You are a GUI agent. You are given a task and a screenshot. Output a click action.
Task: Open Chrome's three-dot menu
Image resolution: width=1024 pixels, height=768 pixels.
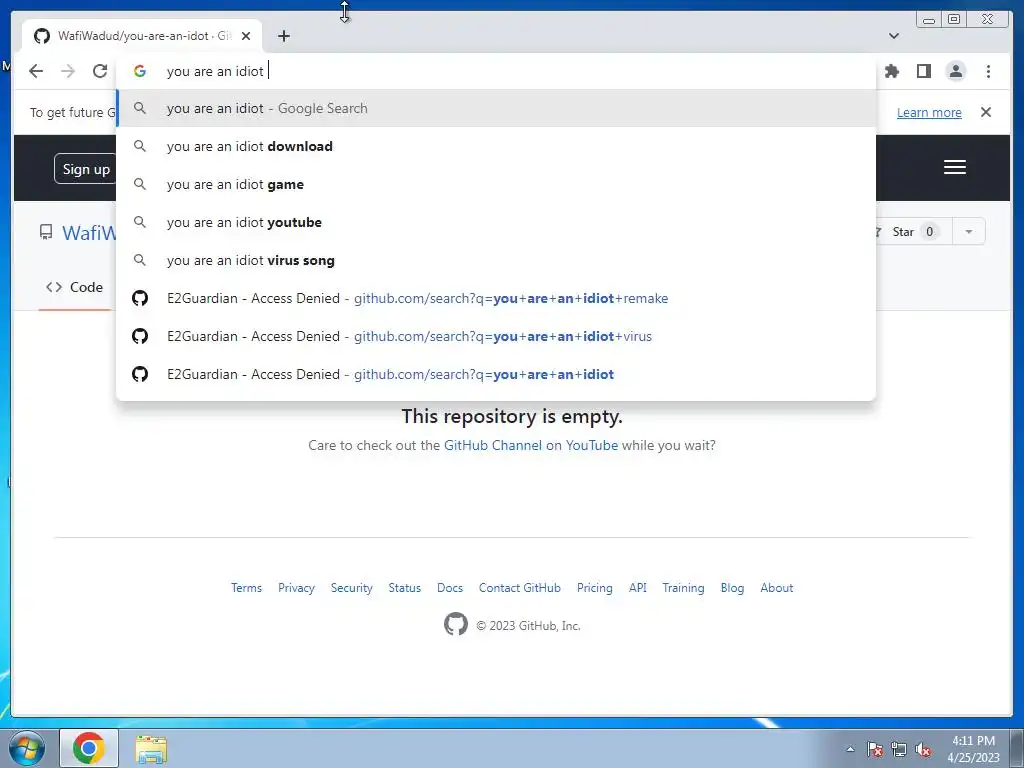pyautogui.click(x=988, y=71)
